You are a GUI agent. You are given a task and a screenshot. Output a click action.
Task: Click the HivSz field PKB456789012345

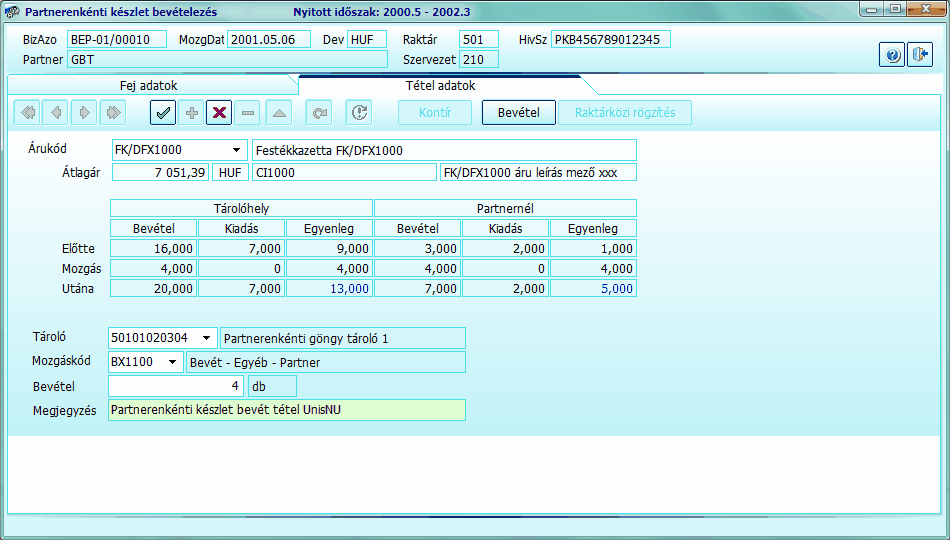coord(611,40)
